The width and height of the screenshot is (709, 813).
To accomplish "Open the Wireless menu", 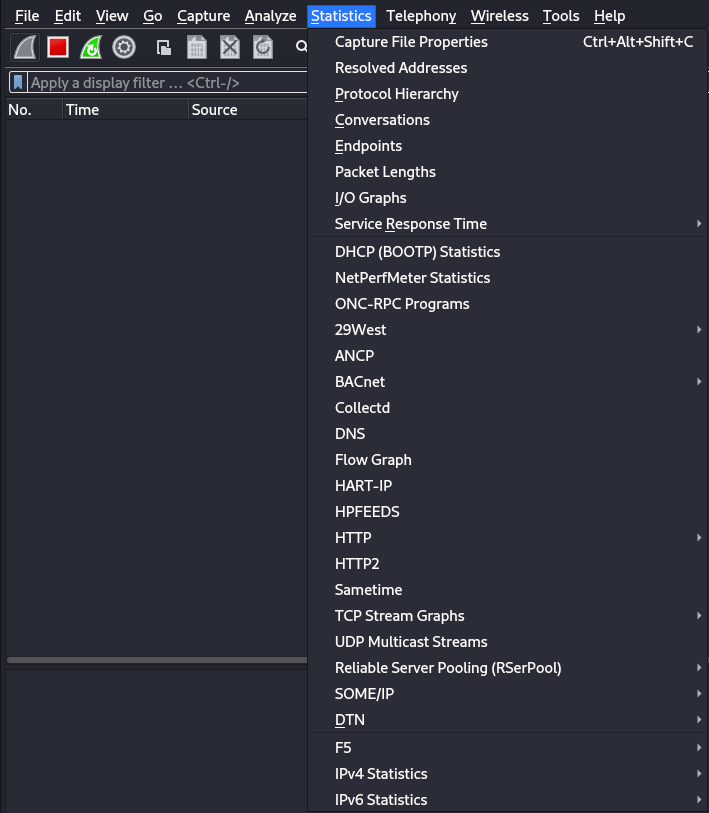I will click(499, 16).
